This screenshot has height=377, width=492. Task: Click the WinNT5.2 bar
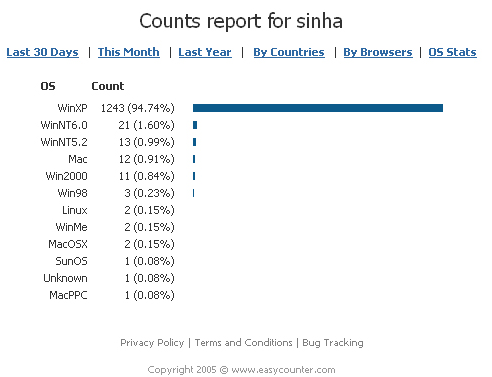click(x=194, y=142)
